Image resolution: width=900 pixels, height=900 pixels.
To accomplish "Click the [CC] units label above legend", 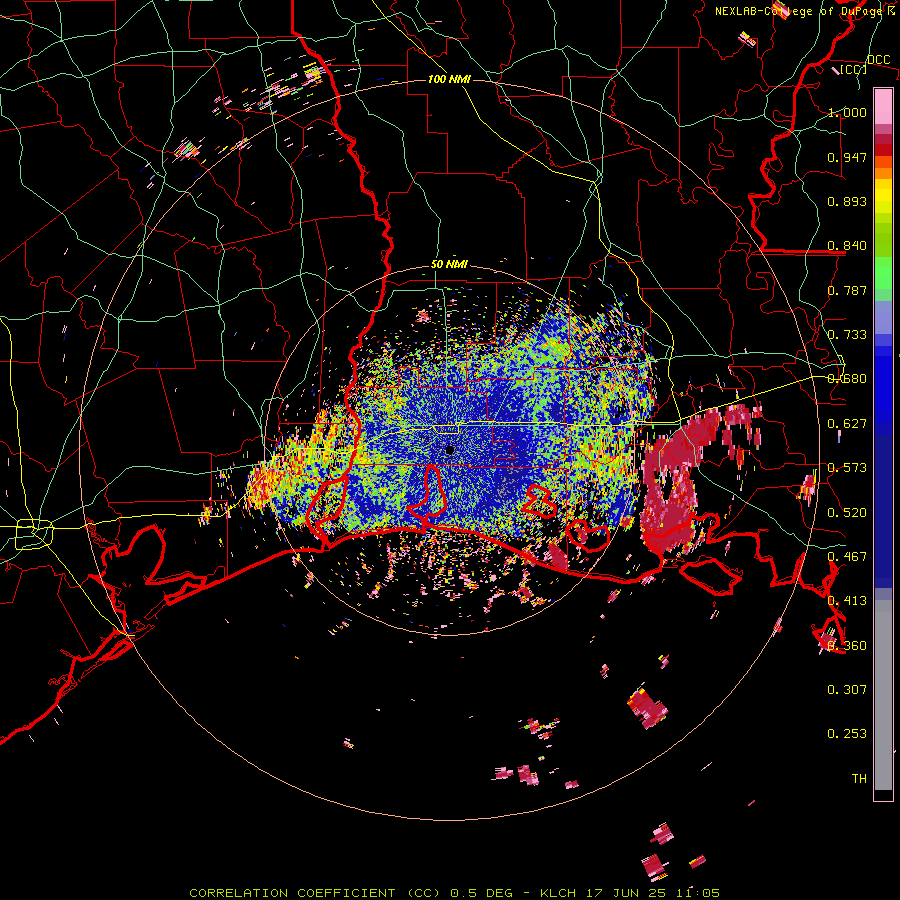I will click(x=854, y=69).
